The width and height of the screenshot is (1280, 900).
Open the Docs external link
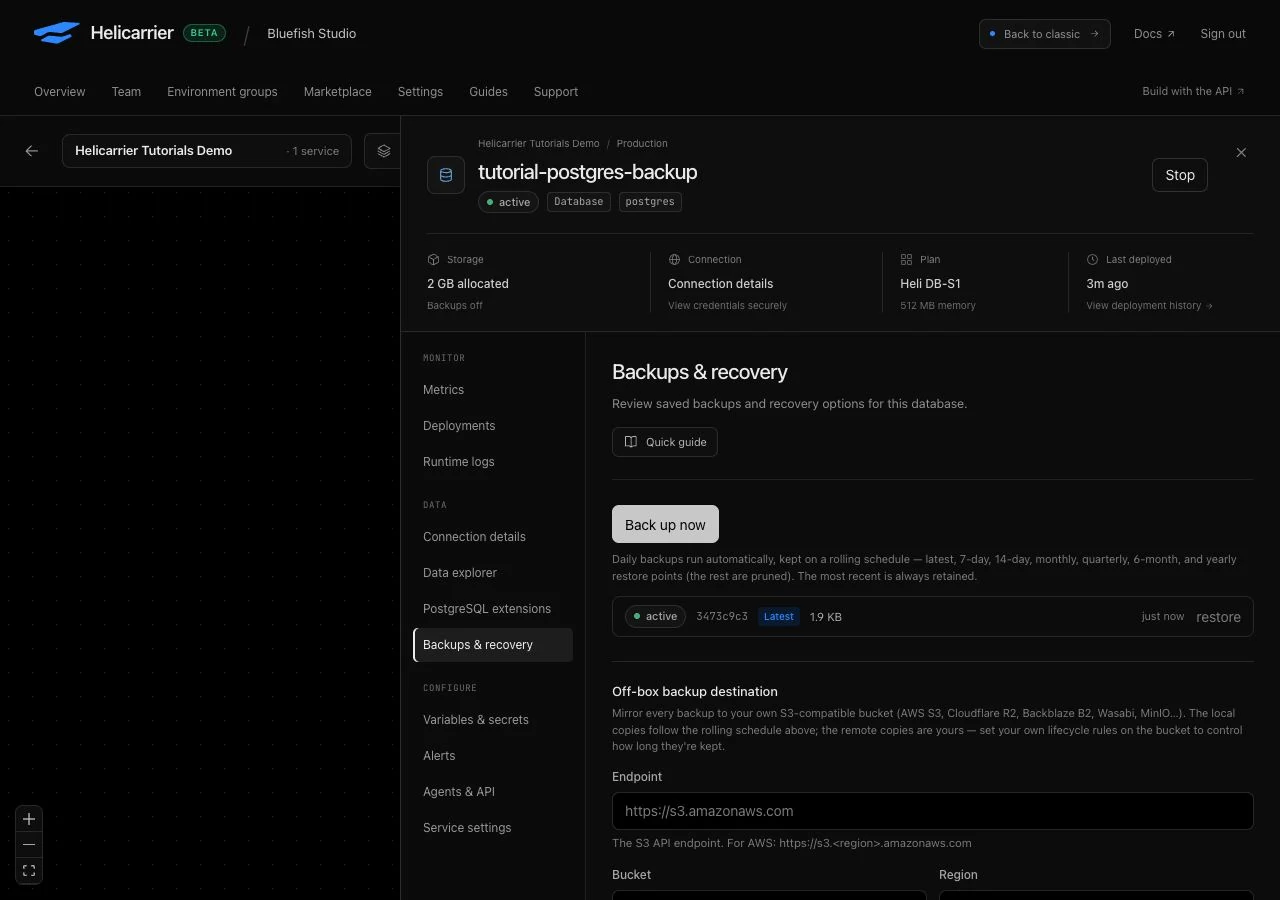[1154, 34]
